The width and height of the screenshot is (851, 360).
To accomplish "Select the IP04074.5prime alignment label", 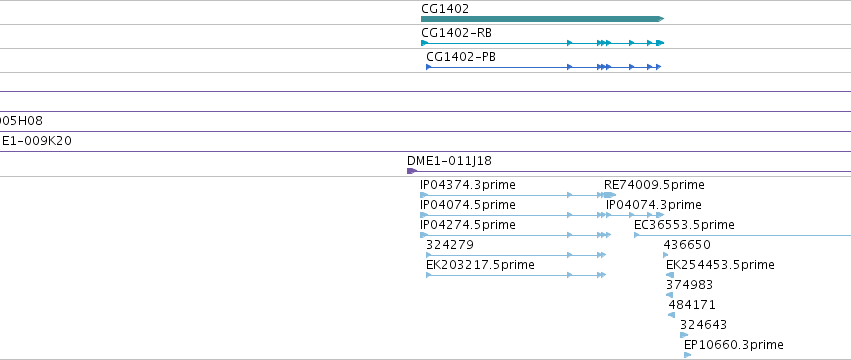I will 468,205.
